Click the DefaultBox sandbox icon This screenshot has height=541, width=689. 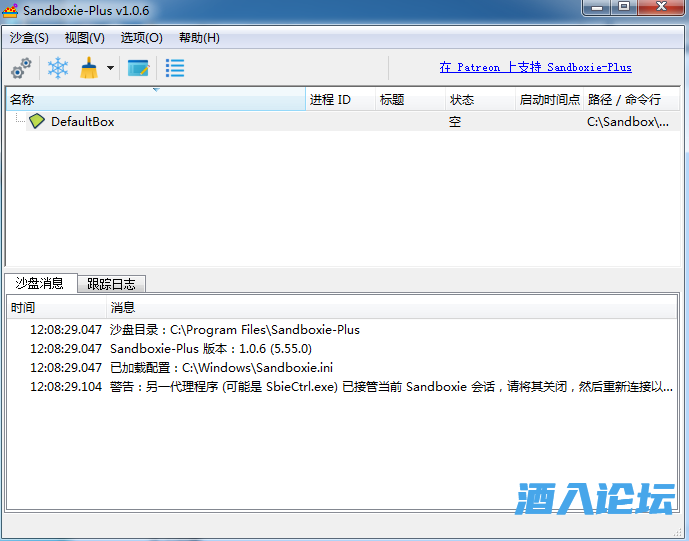(x=37, y=121)
